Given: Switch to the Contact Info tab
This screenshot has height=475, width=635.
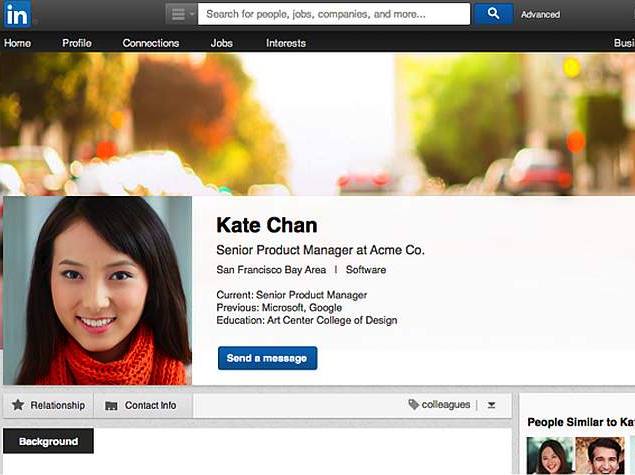Looking at the screenshot, I should (150, 405).
